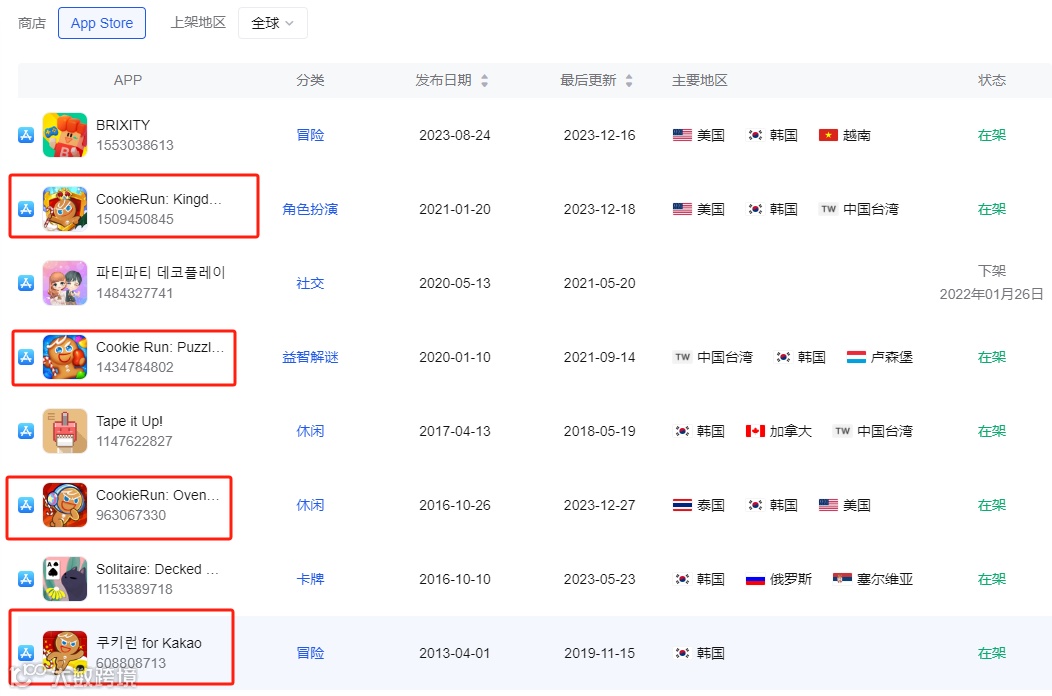The width and height of the screenshot is (1052, 696).
Task: Open the 冒险 category link for BRIXITY
Action: (x=310, y=135)
